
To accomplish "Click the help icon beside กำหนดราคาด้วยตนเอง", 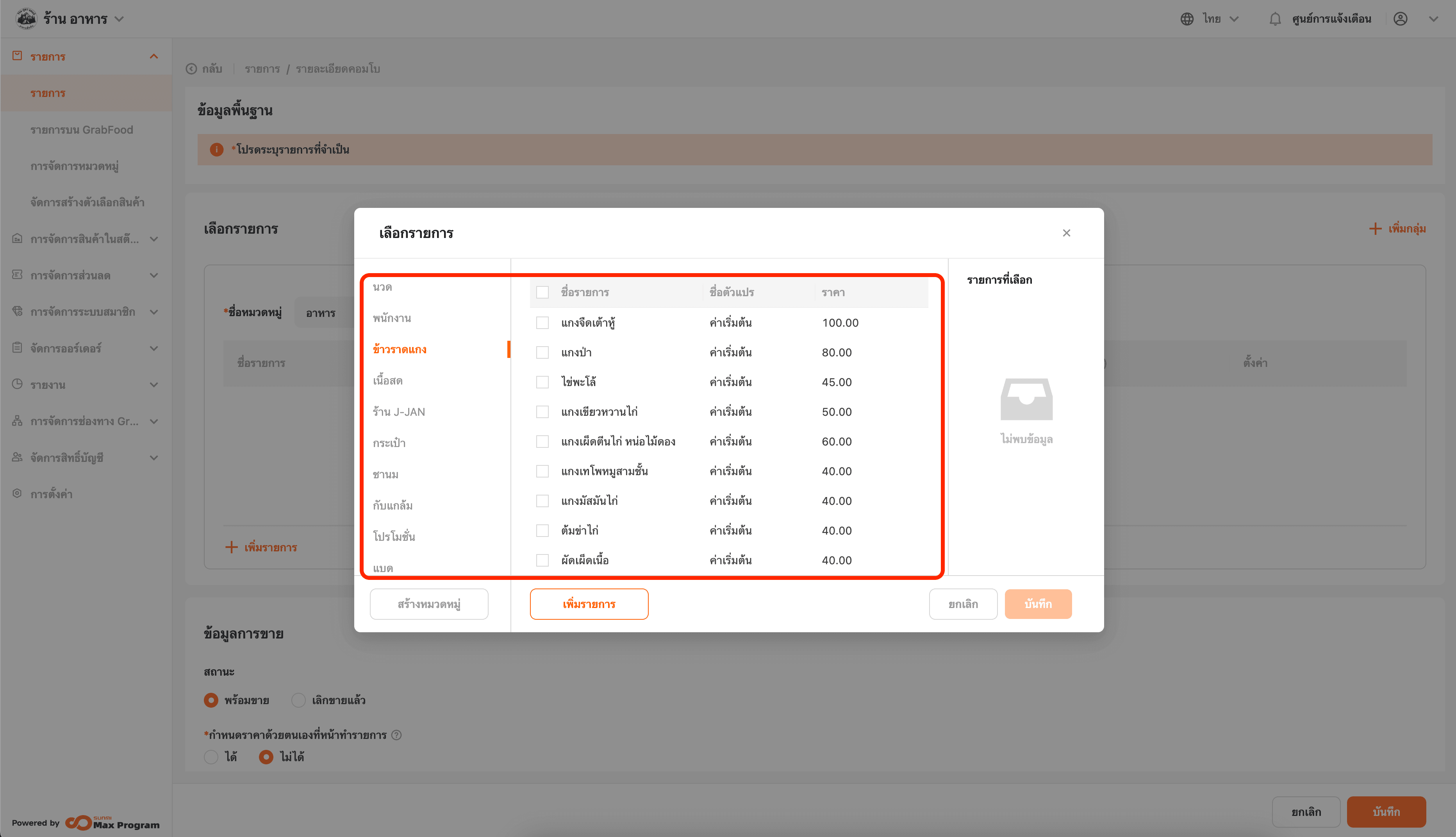I will (x=396, y=735).
